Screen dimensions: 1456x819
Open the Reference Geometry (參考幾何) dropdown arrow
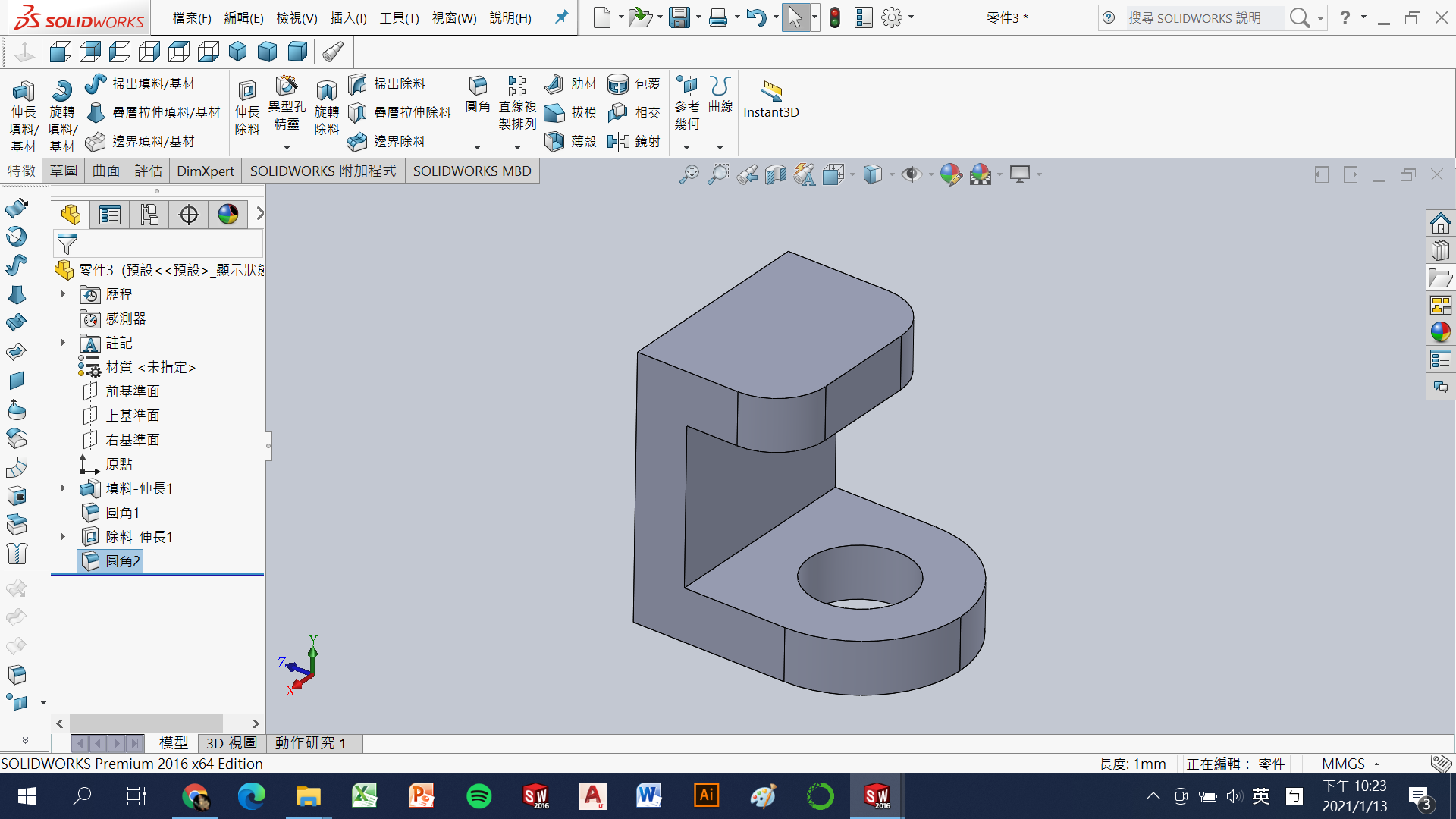click(x=686, y=148)
